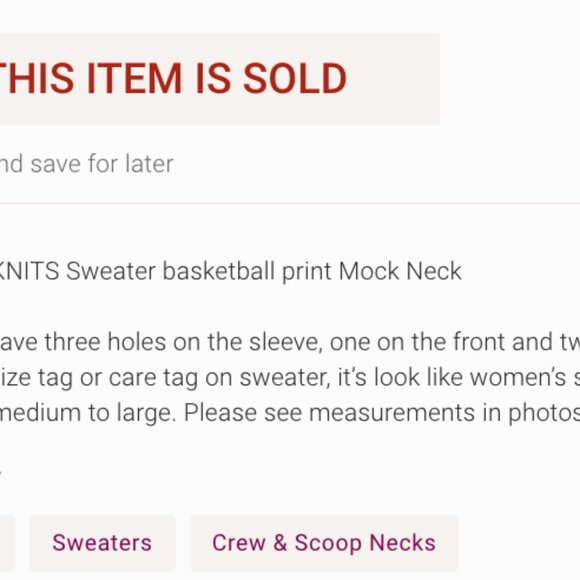Click the word 'ITEM' in the banner

[x=134, y=78]
